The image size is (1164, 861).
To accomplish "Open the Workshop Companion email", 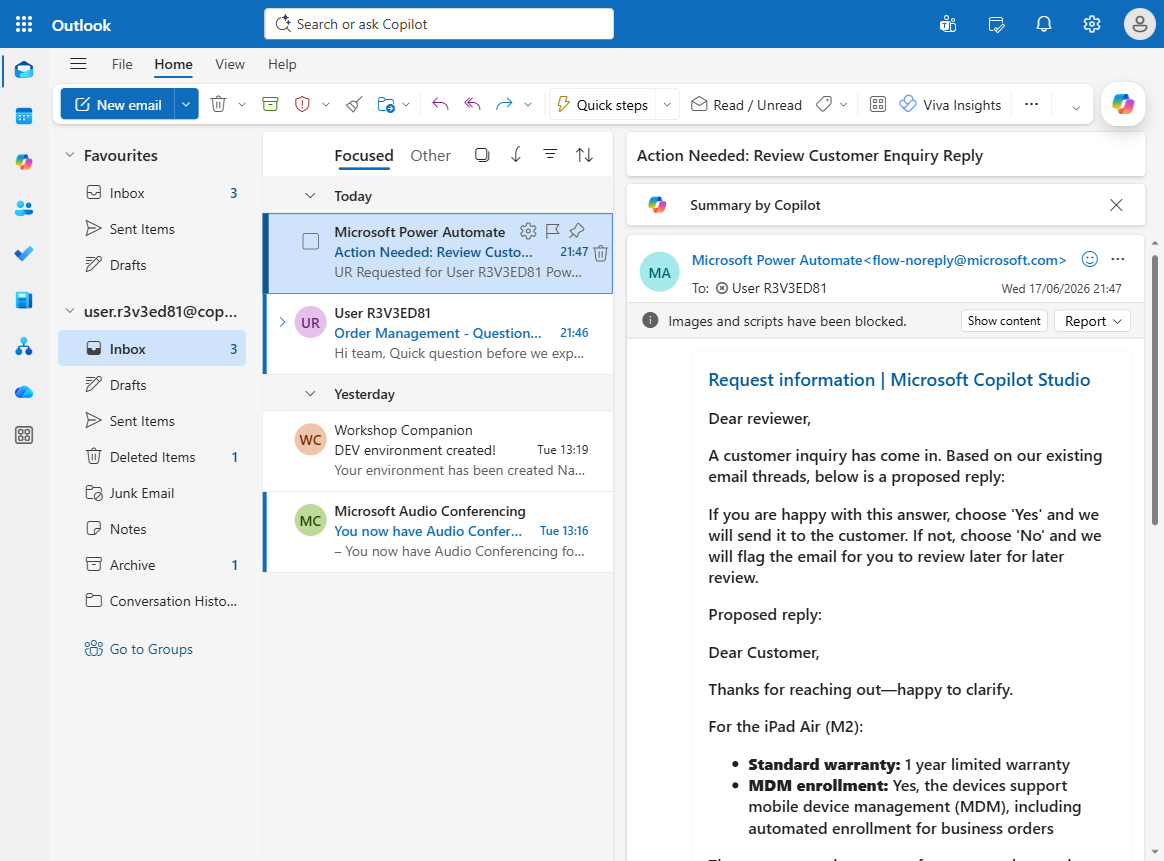I will pos(439,451).
